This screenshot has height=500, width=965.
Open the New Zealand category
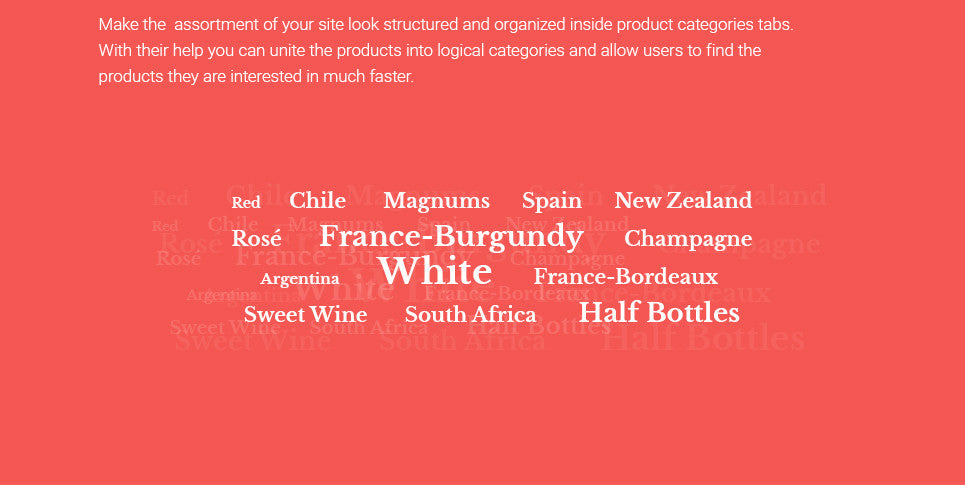pos(683,201)
